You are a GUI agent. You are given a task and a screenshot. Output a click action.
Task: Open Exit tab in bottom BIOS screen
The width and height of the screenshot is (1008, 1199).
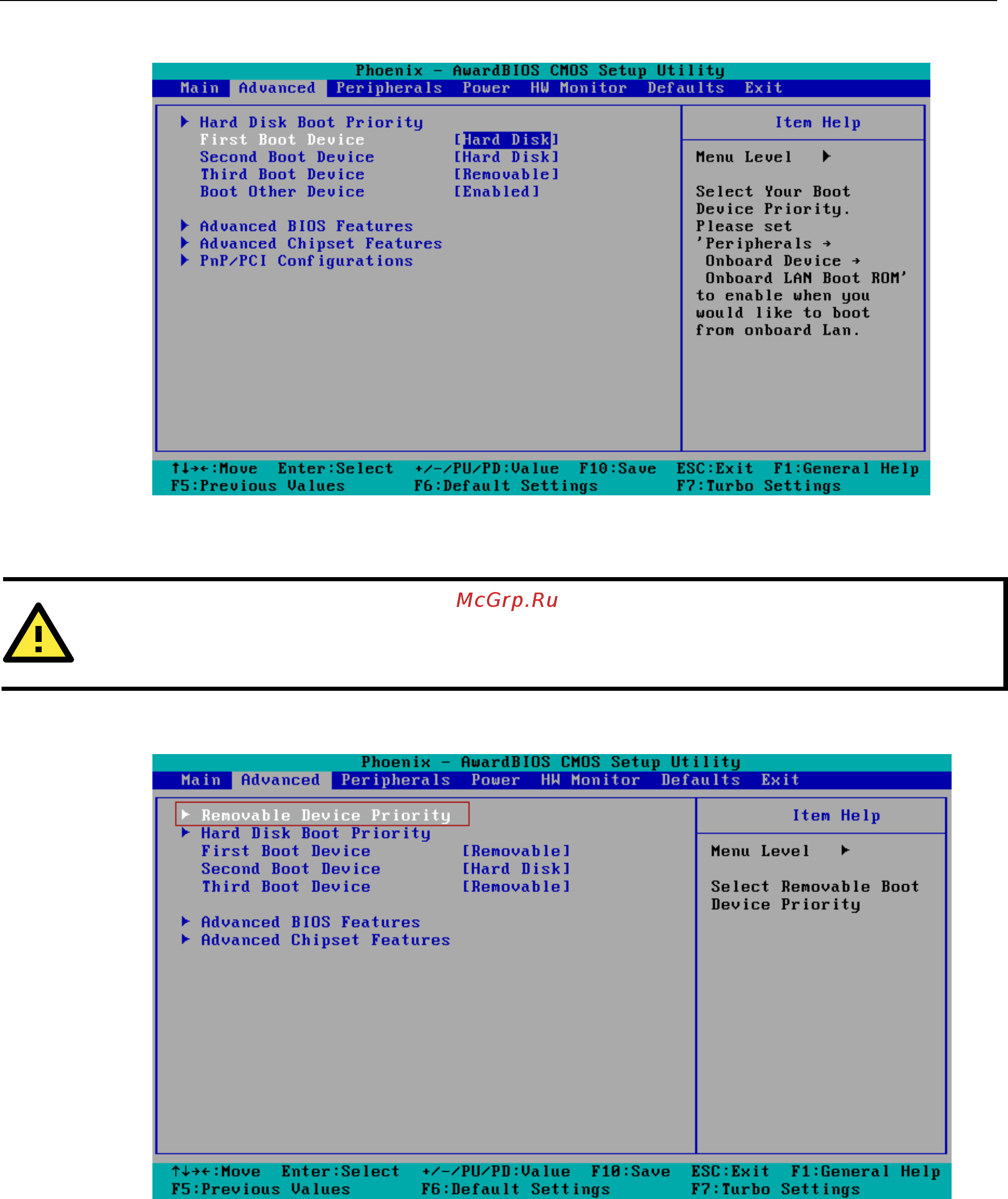[x=780, y=780]
